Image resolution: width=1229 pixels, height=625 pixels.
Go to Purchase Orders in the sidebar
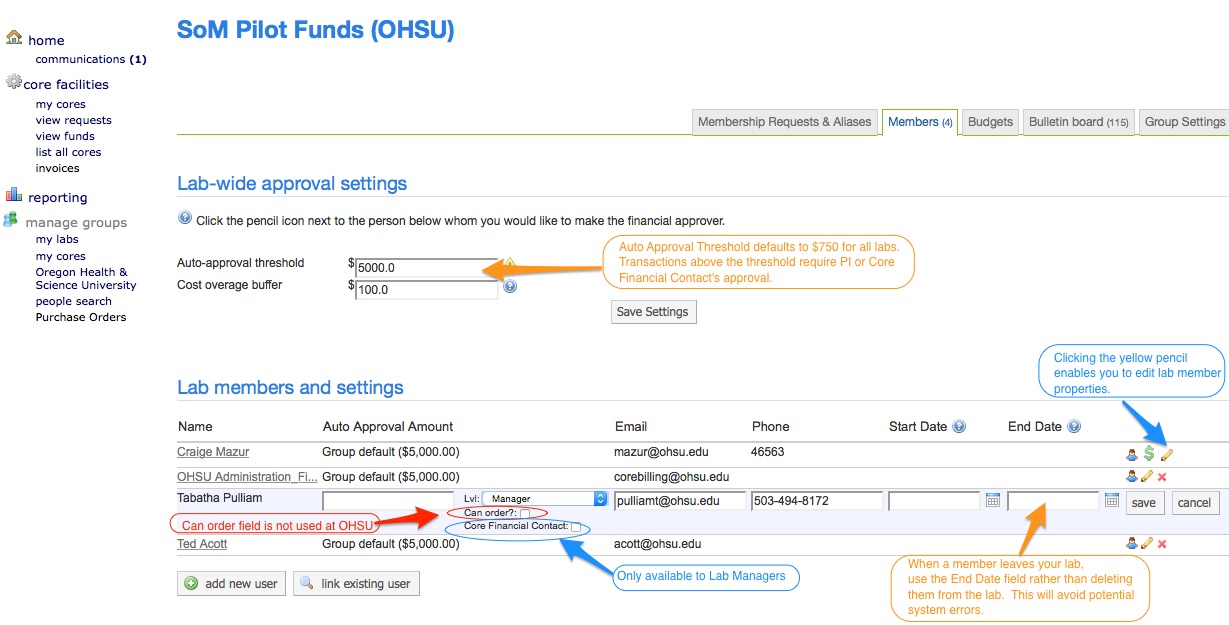[81, 317]
